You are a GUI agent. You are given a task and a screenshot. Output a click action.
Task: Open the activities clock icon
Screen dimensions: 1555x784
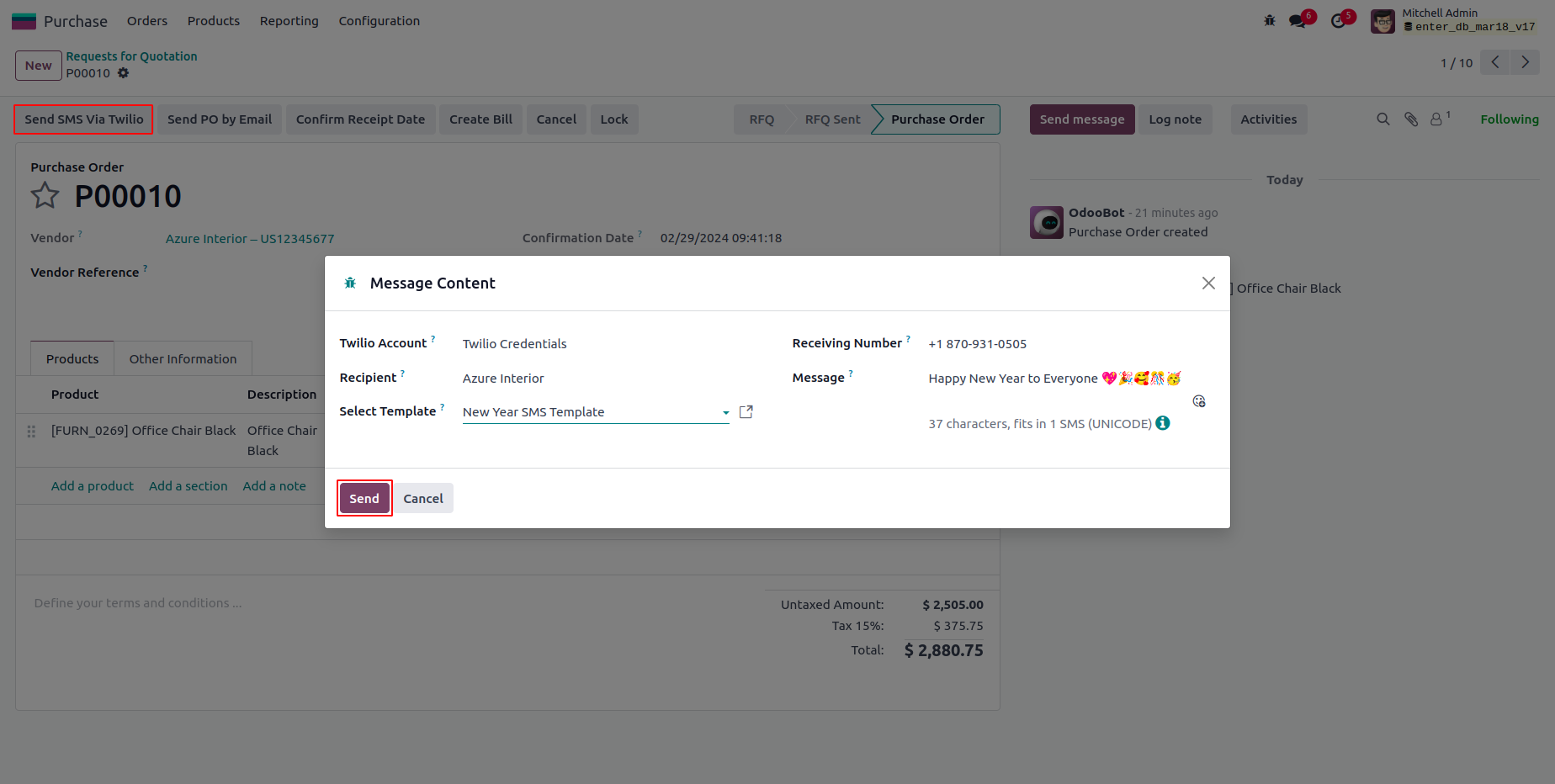1338,21
